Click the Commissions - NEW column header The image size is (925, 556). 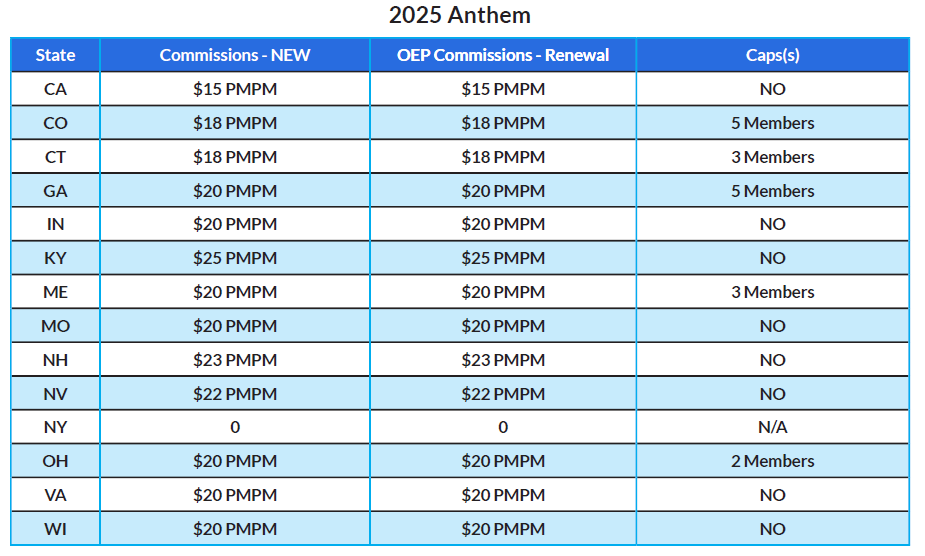(x=235, y=55)
